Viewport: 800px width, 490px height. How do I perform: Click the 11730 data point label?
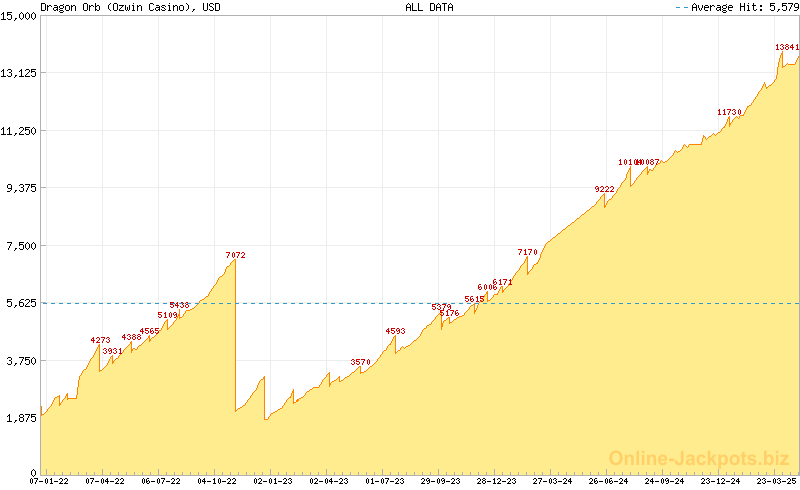click(729, 112)
